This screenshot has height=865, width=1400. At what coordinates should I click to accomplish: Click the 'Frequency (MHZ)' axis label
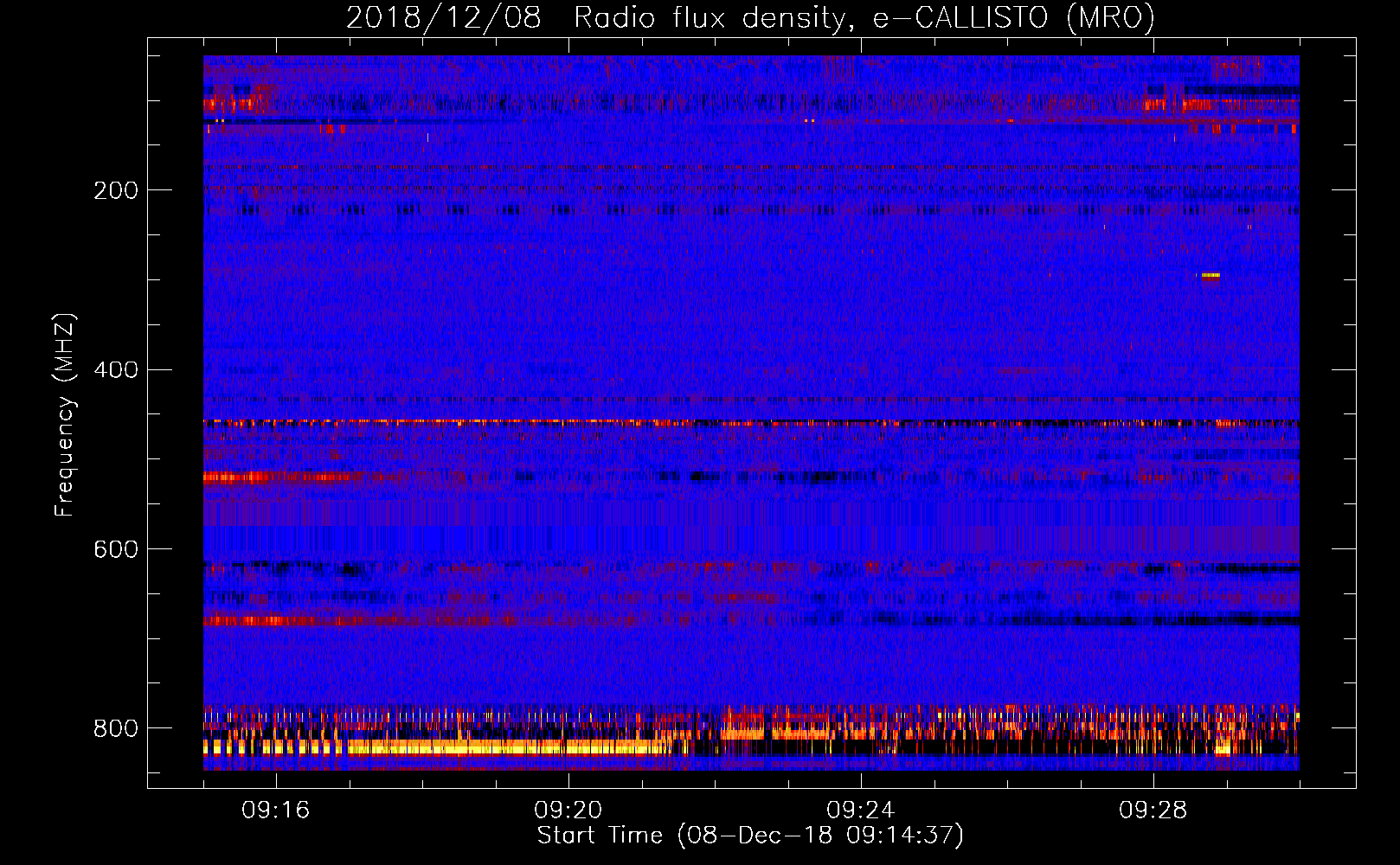(65, 415)
